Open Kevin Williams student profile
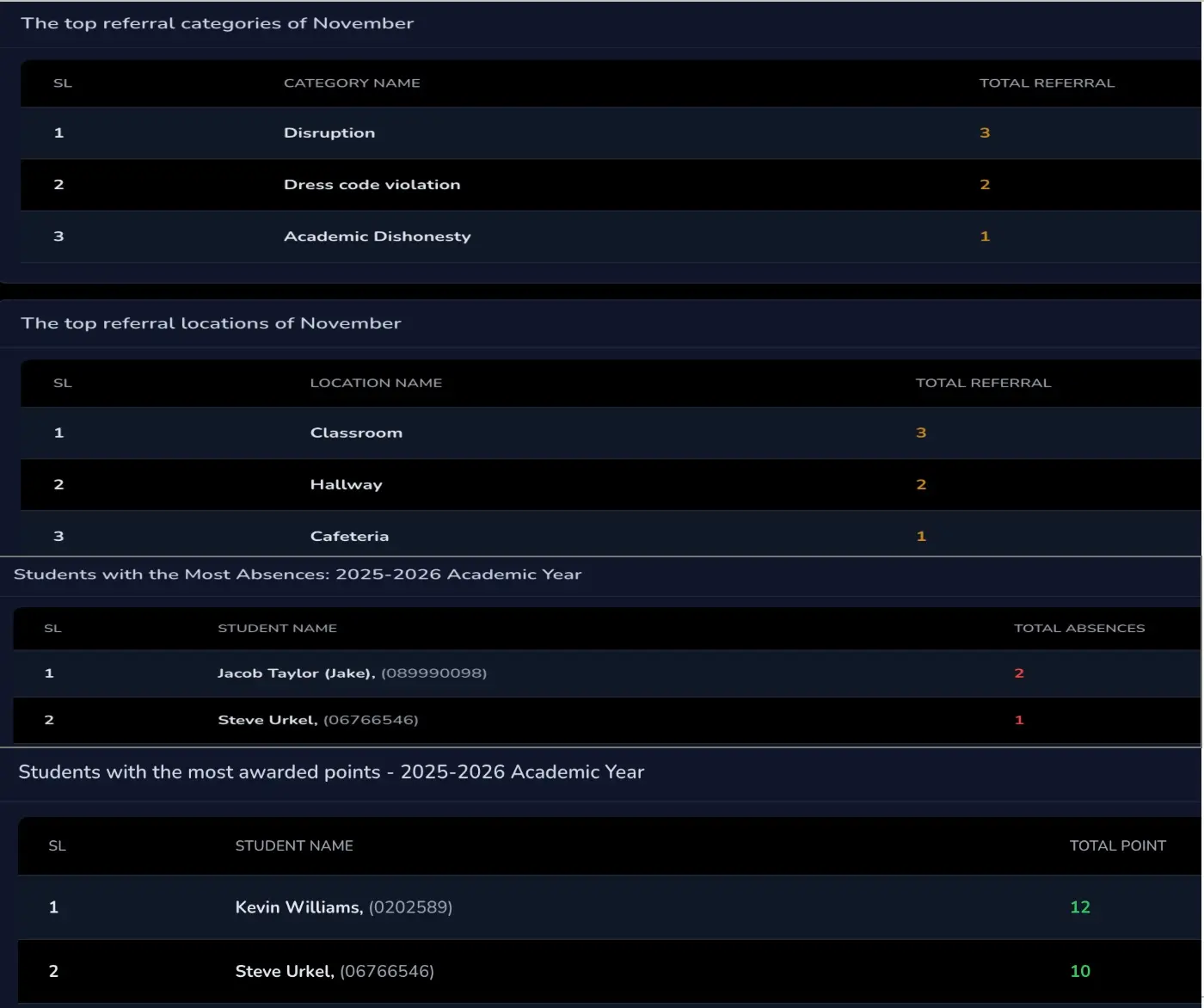The width and height of the screenshot is (1204, 1008). (298, 907)
